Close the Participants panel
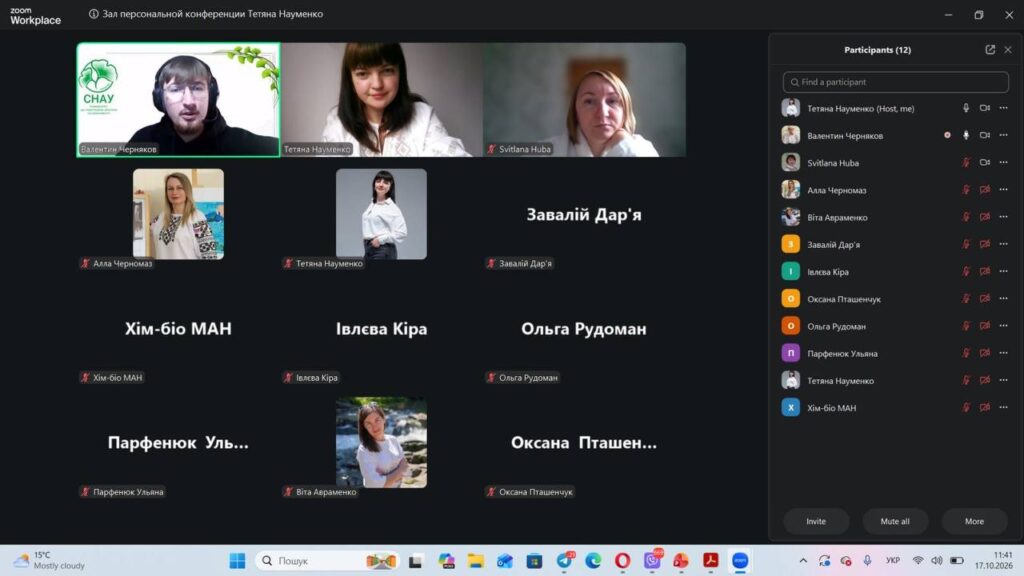 pos(1008,50)
